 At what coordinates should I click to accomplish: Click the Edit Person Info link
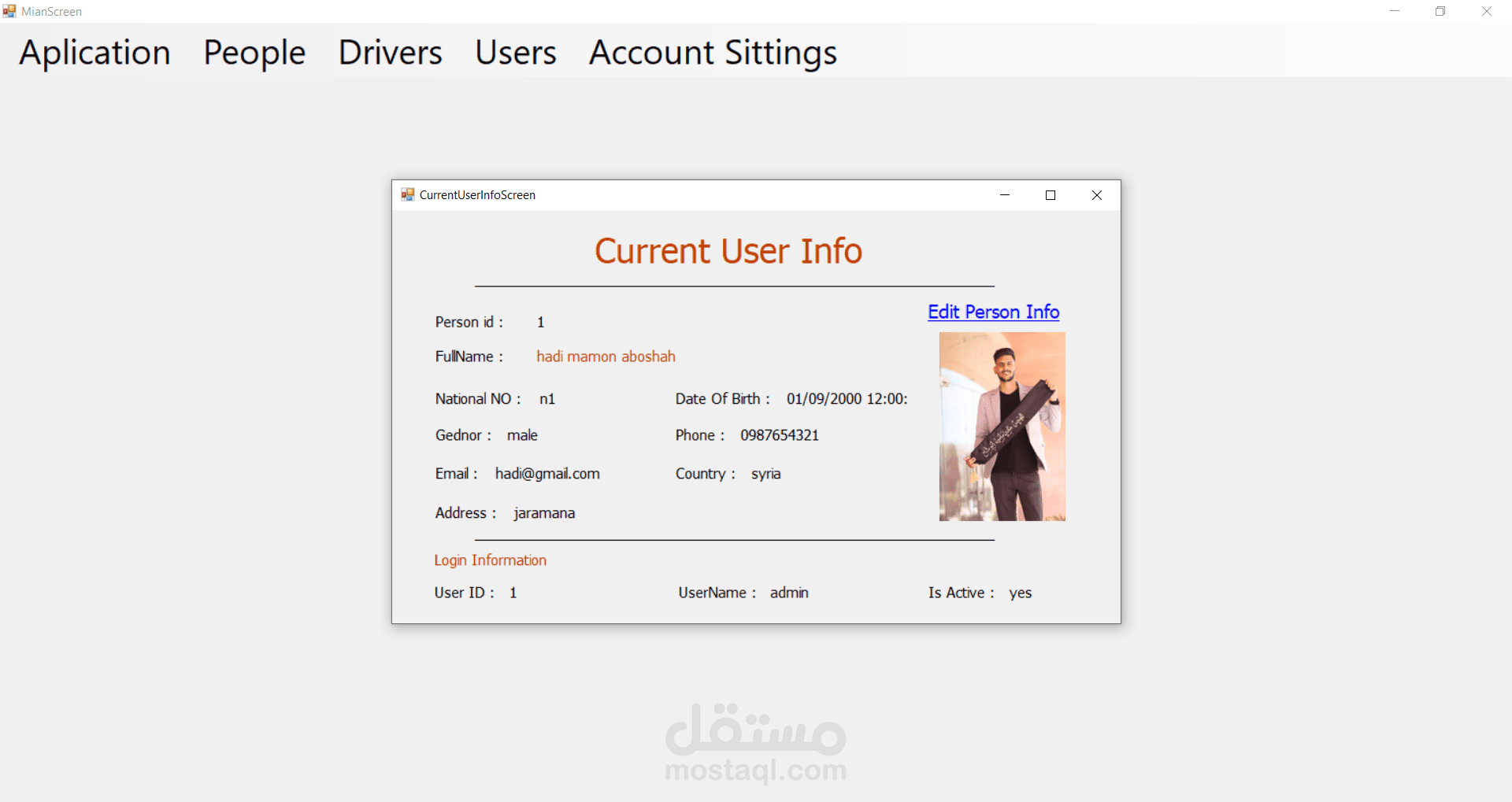(993, 312)
